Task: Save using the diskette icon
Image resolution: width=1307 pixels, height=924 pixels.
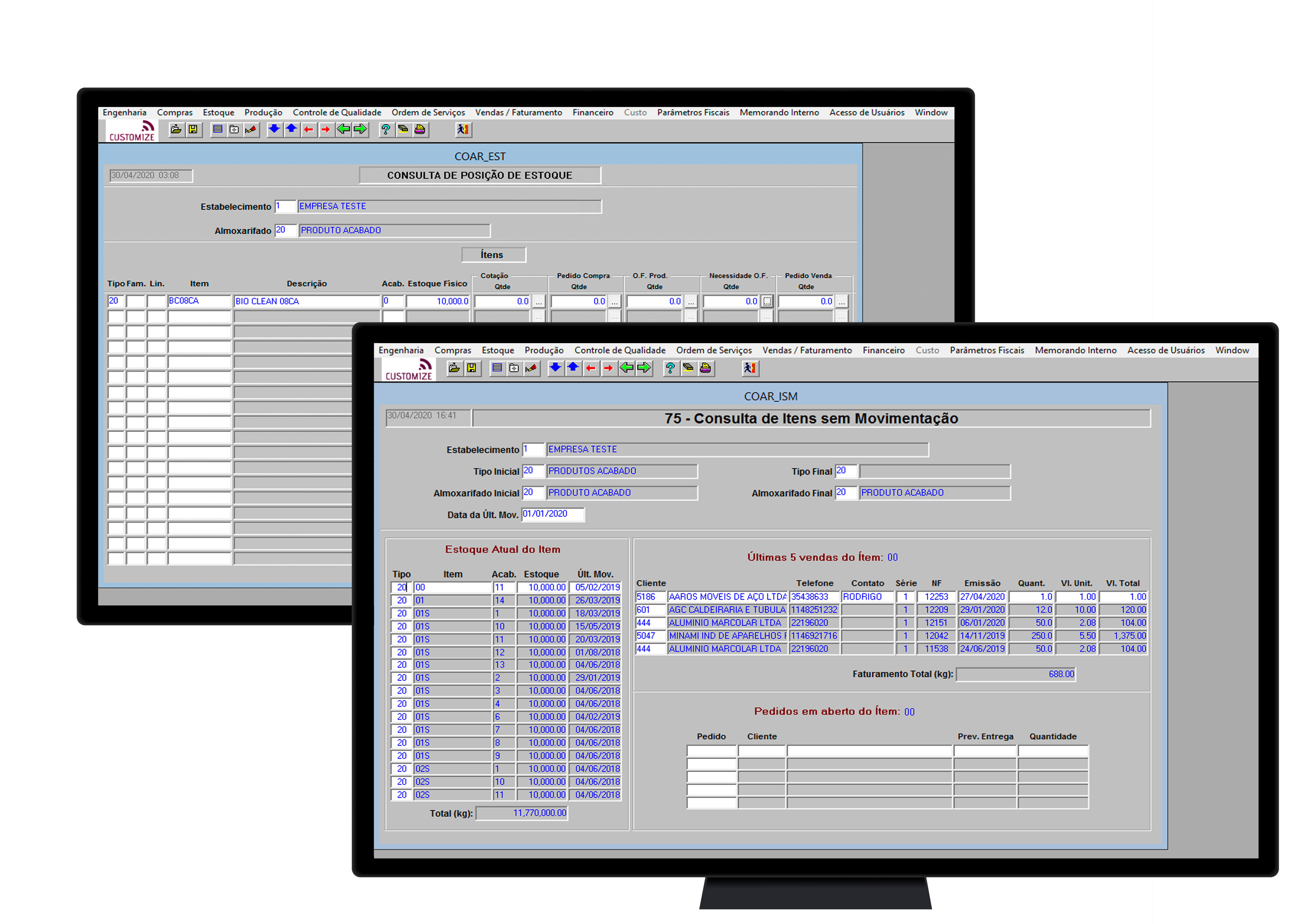Action: (x=472, y=368)
